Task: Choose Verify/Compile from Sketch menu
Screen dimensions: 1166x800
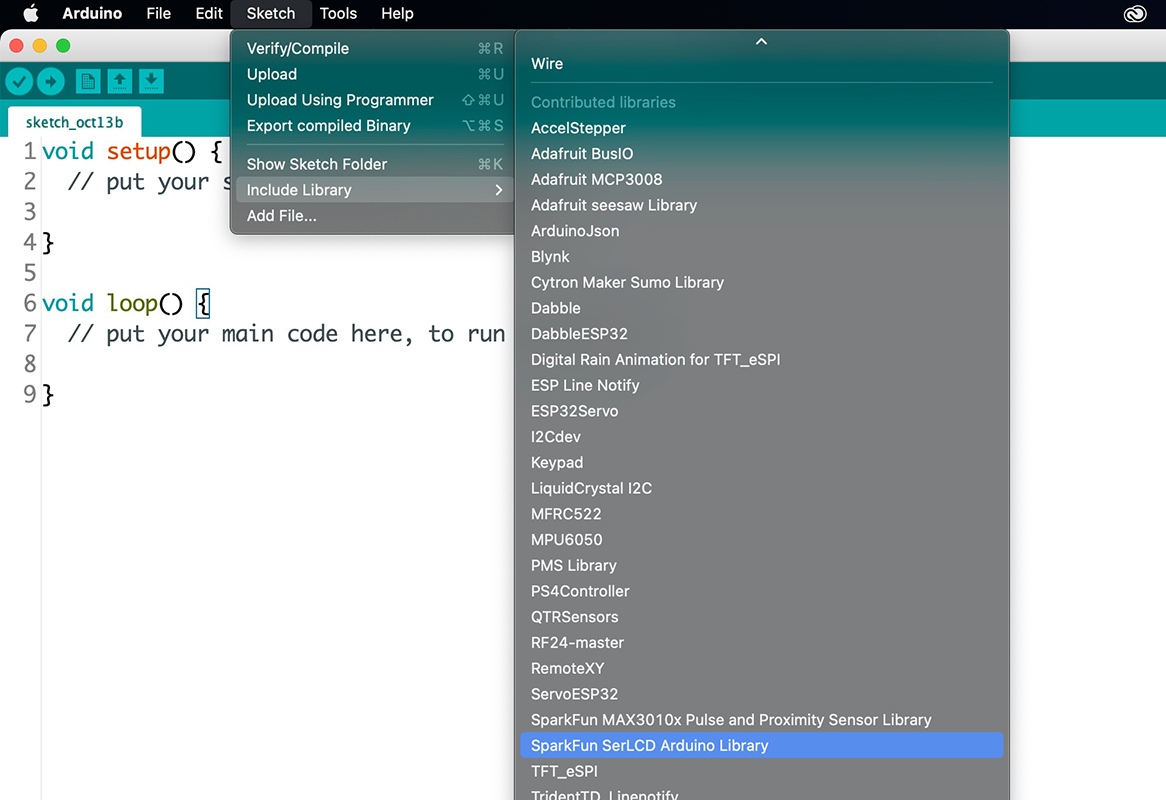Action: [x=374, y=48]
